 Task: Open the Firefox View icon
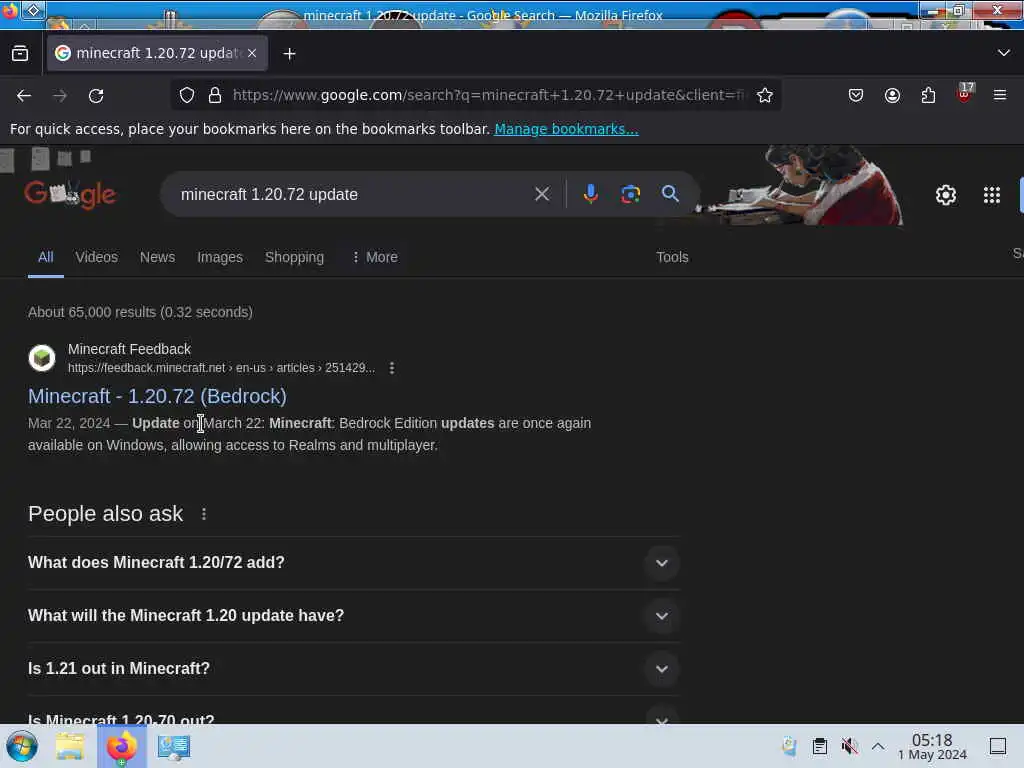[20, 54]
